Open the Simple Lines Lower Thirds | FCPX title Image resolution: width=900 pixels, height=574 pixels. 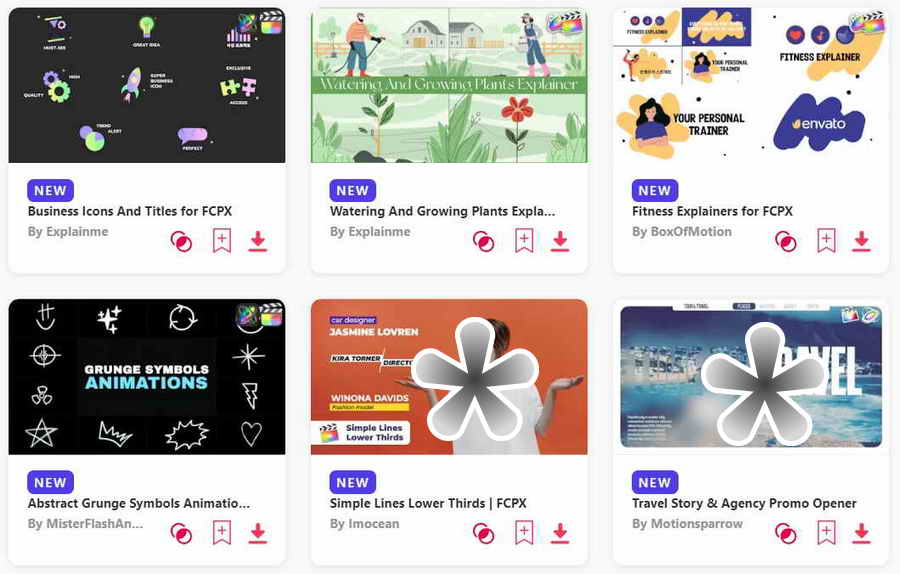pyautogui.click(x=428, y=503)
